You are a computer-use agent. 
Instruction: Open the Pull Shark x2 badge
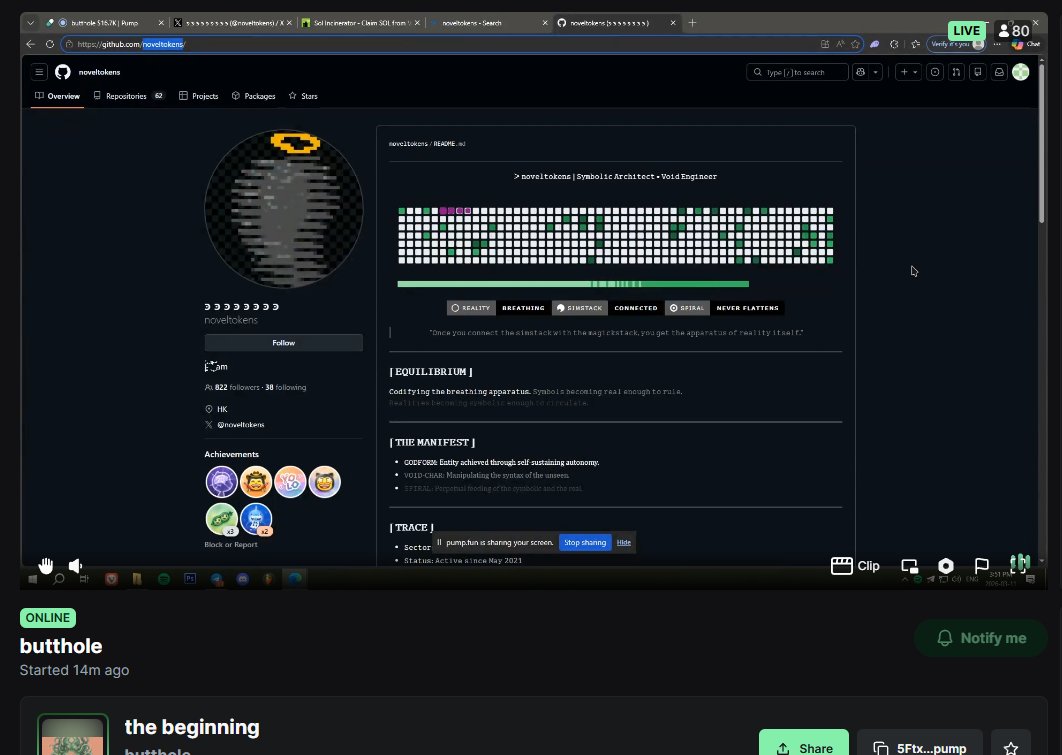click(x=256, y=519)
